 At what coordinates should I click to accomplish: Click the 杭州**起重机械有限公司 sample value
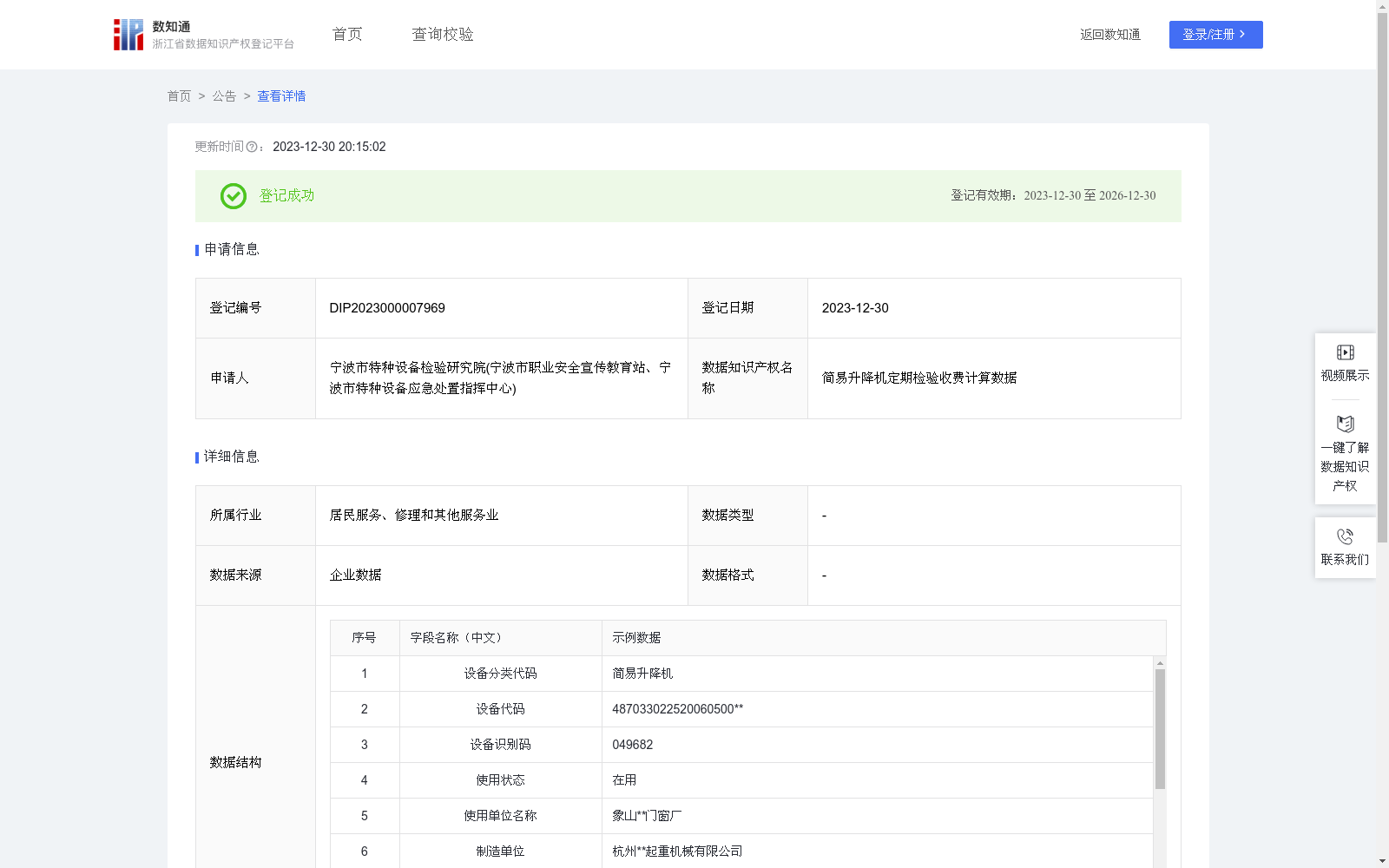[x=677, y=852]
